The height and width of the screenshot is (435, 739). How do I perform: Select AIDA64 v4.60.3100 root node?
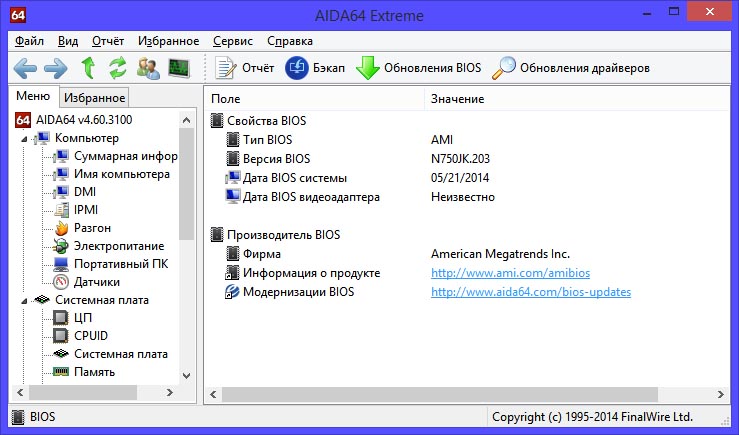[x=74, y=120]
